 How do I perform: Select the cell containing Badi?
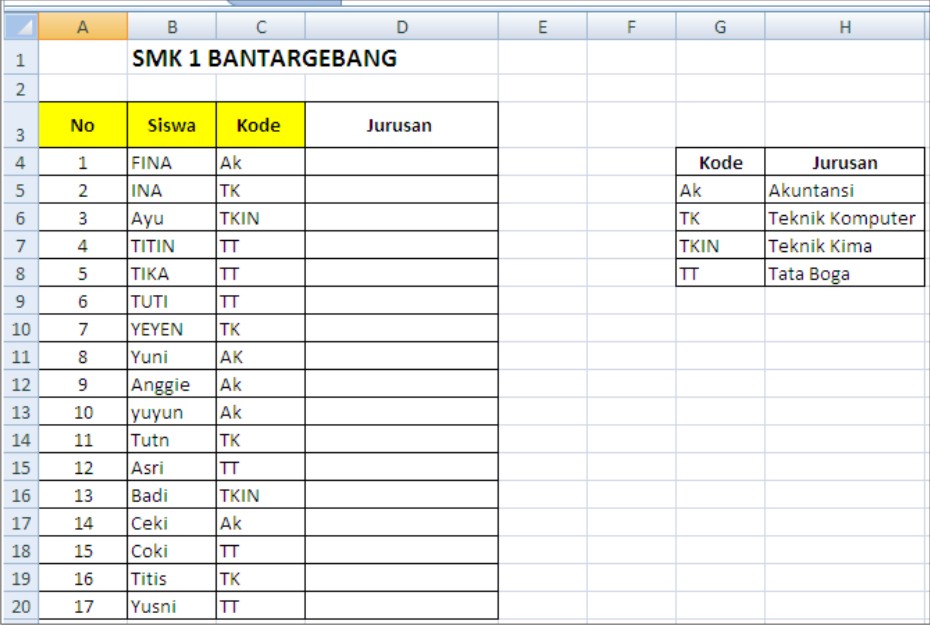[171, 495]
